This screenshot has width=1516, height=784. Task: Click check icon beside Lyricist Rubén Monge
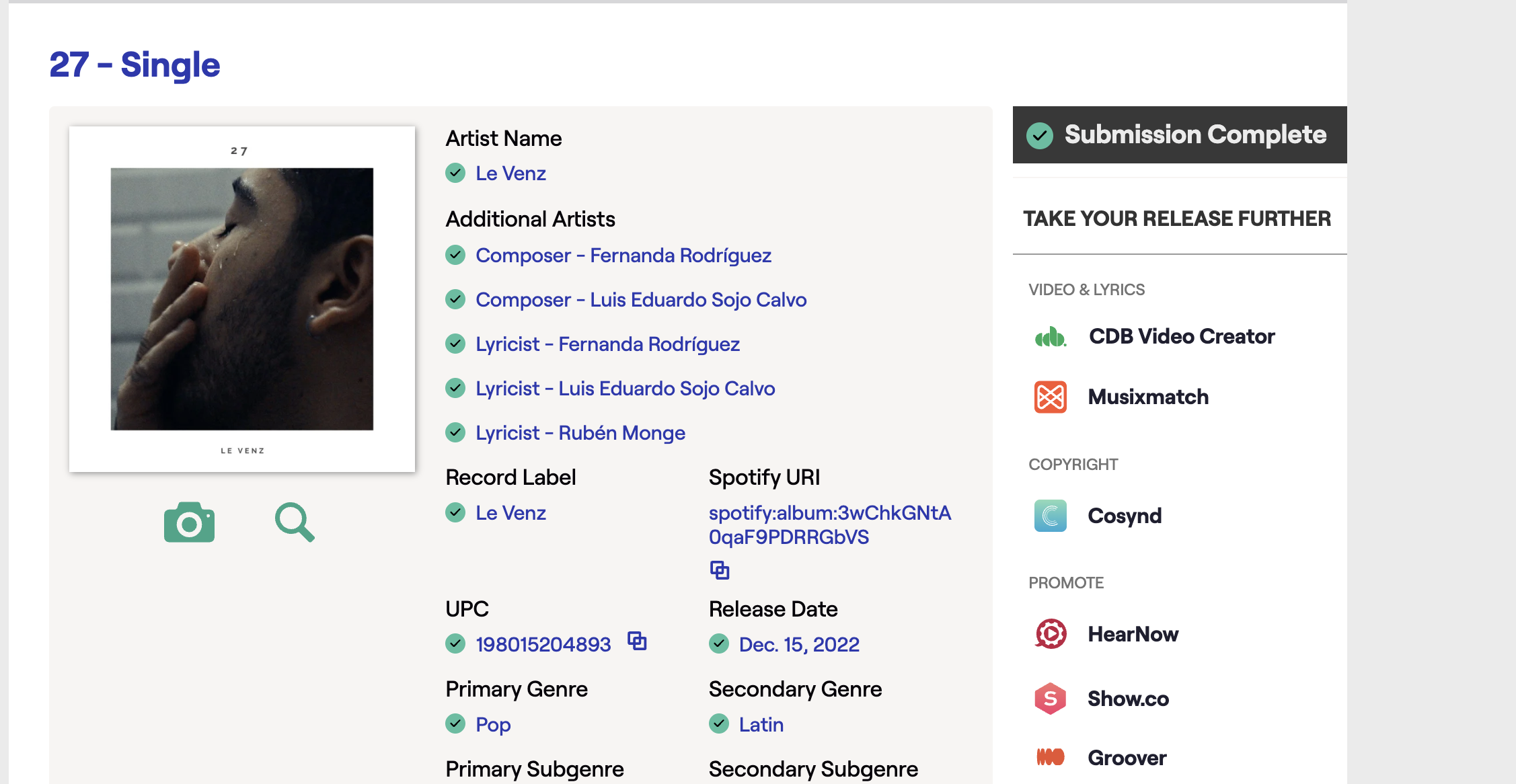[x=455, y=432]
